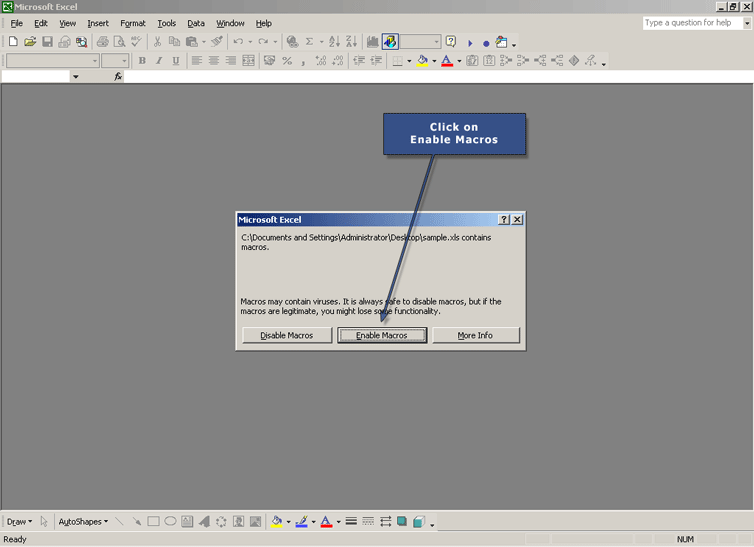The image size is (754, 547).
Task: Toggle Italic formatting
Action: 159,61
